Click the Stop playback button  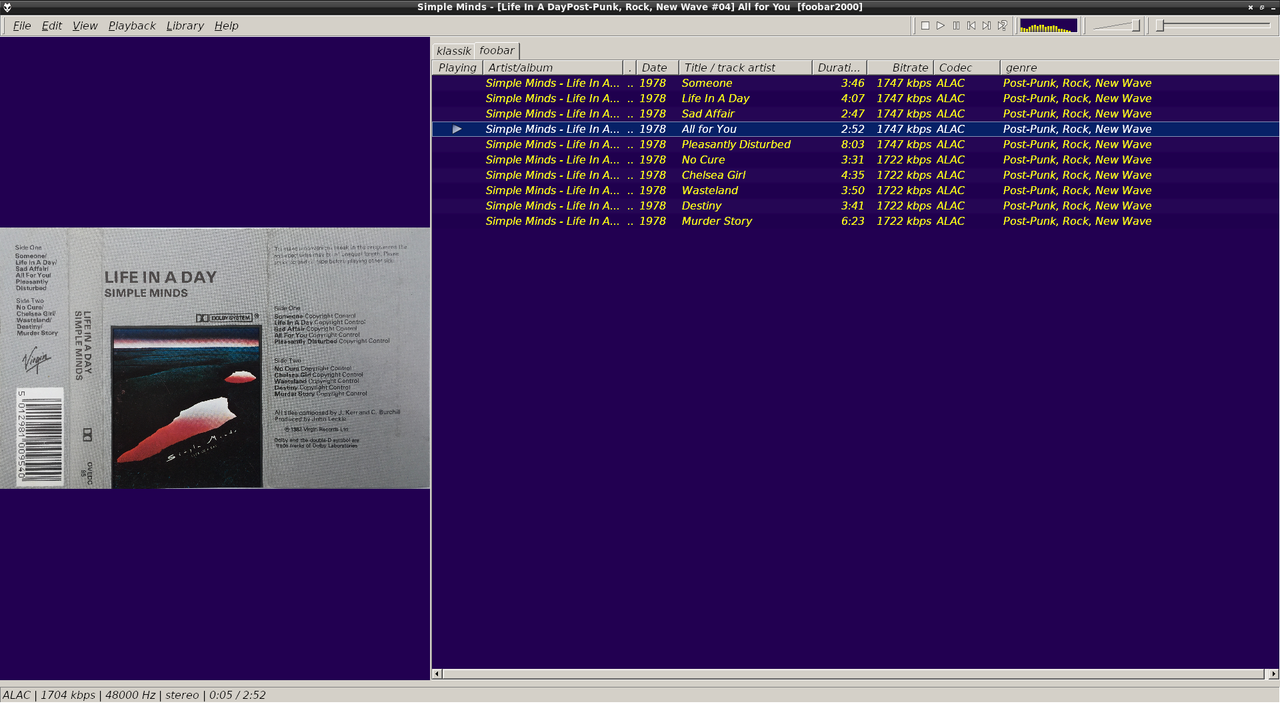(x=925, y=25)
